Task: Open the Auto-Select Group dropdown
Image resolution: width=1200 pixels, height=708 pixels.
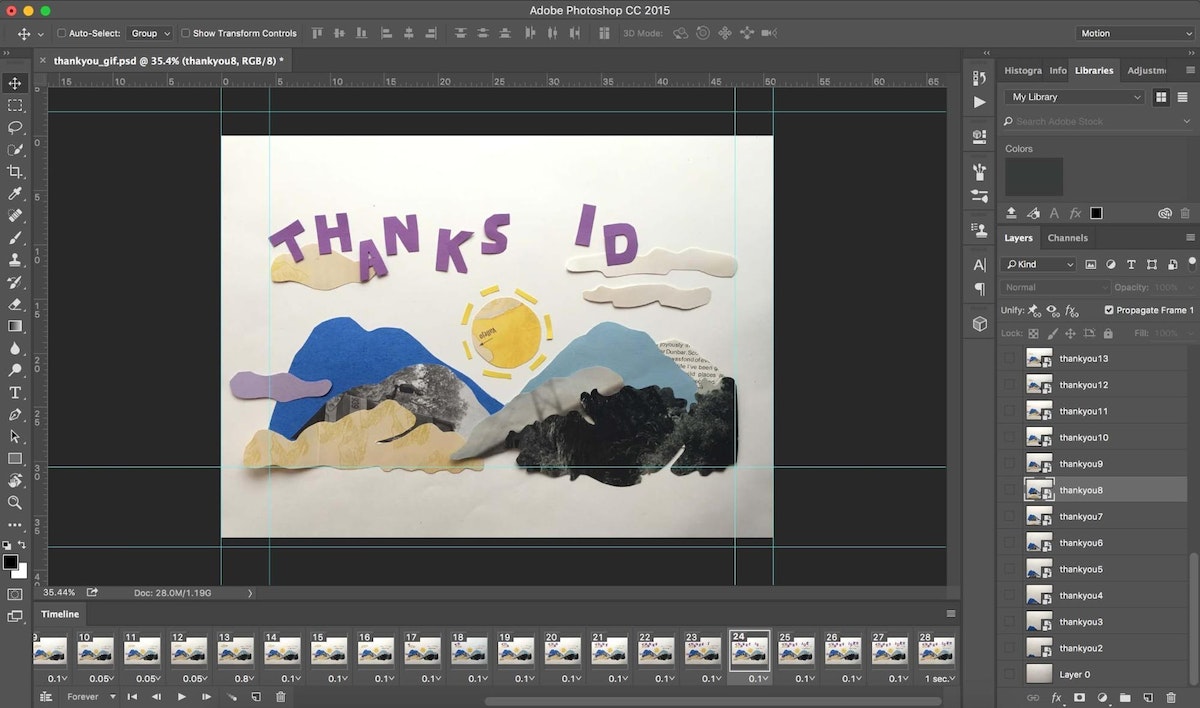Action: pyautogui.click(x=150, y=33)
